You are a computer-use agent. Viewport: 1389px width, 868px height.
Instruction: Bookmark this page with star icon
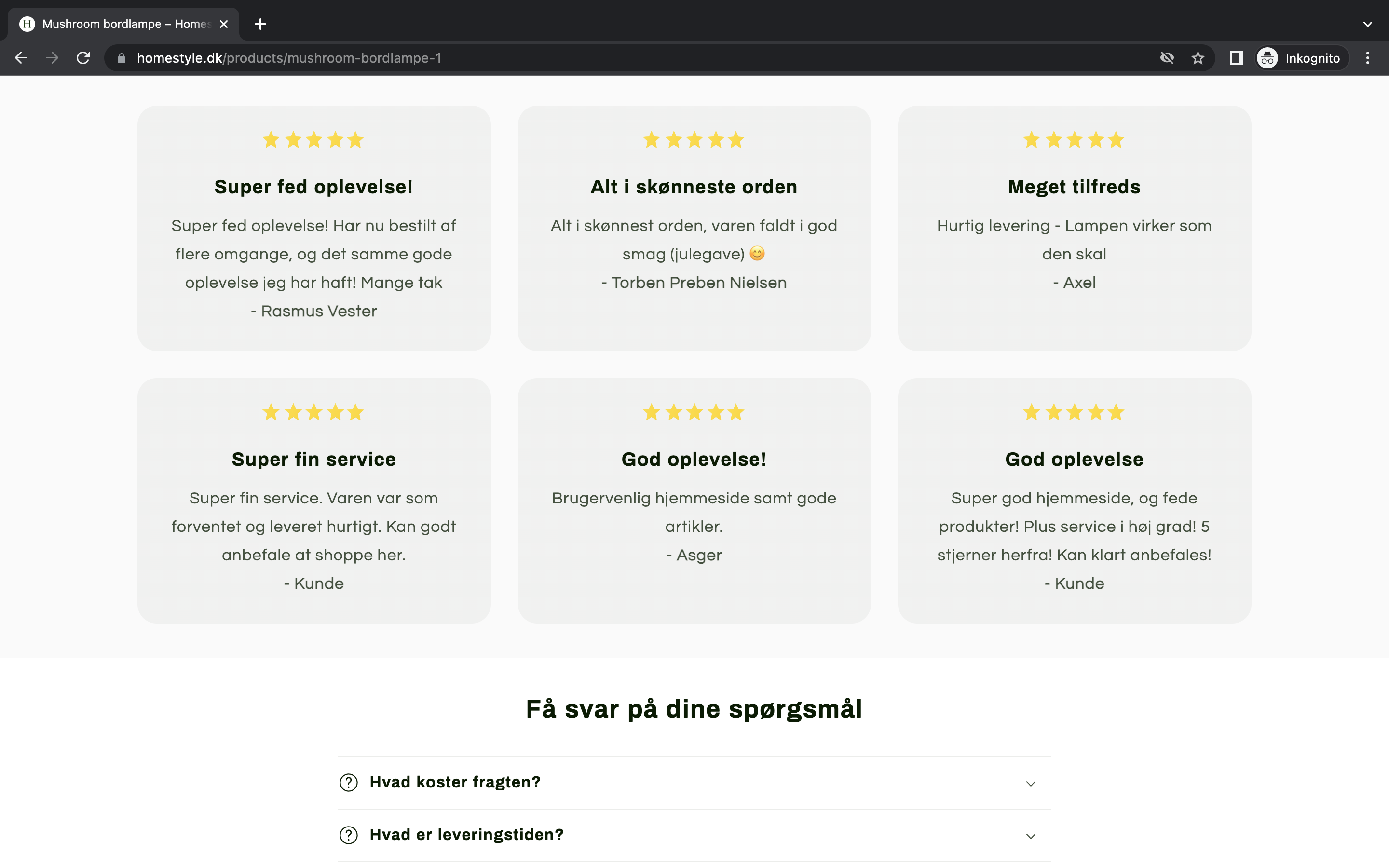[x=1198, y=58]
